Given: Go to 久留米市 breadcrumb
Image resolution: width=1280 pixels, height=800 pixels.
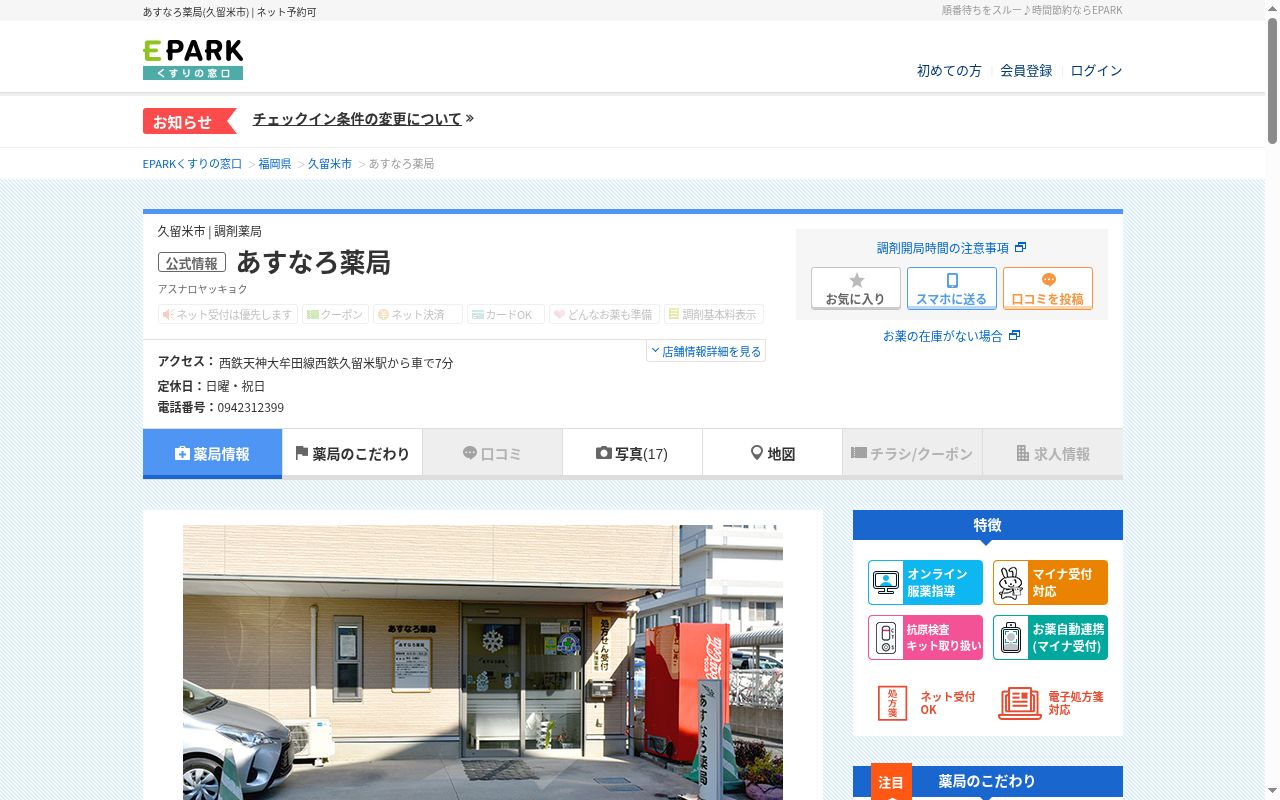Looking at the screenshot, I should [x=330, y=163].
